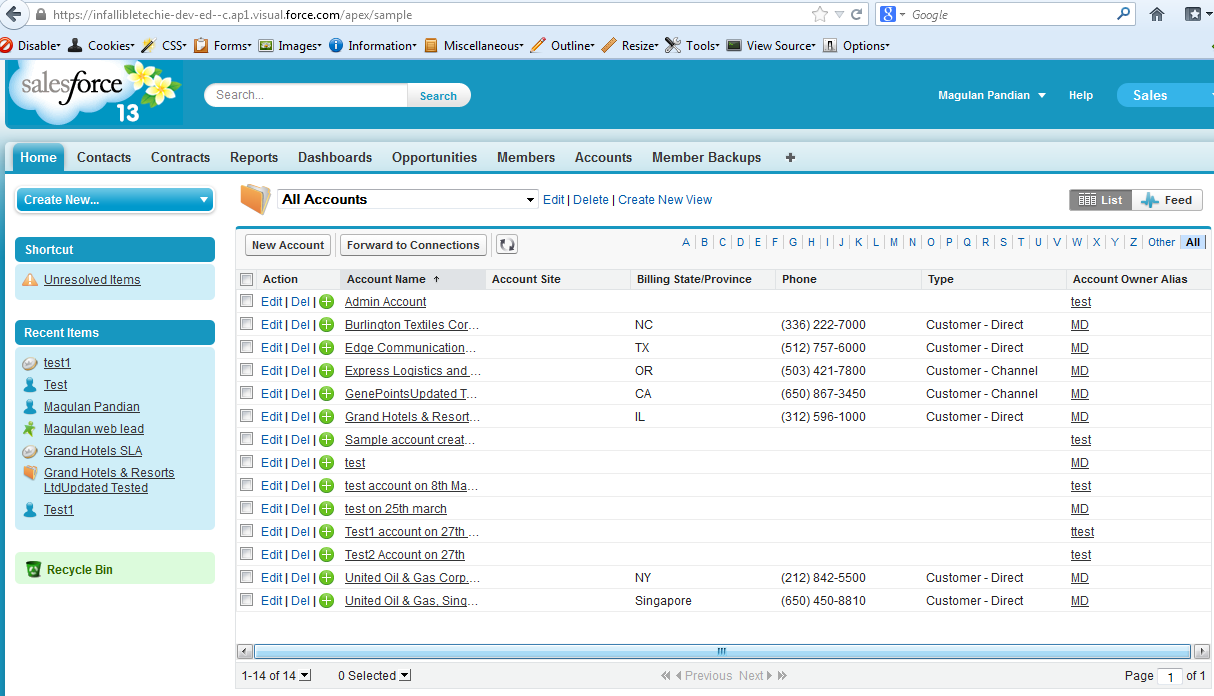1214x696 pixels.
Task: Open the Sales app dropdown
Action: (x=1165, y=95)
